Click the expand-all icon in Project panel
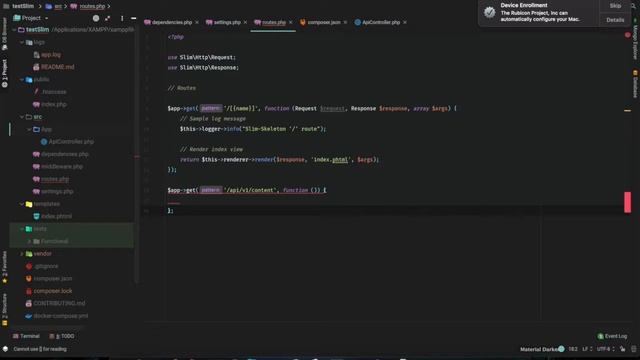The height and width of the screenshot is (360, 640). pyautogui.click(x=107, y=18)
